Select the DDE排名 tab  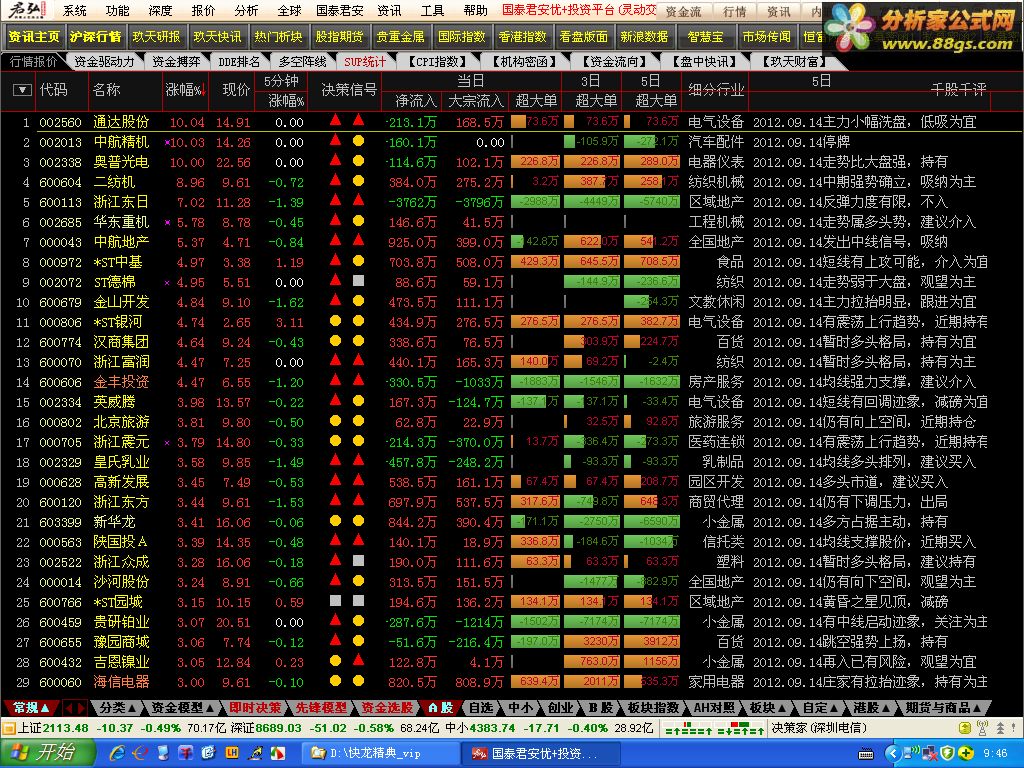pos(238,61)
